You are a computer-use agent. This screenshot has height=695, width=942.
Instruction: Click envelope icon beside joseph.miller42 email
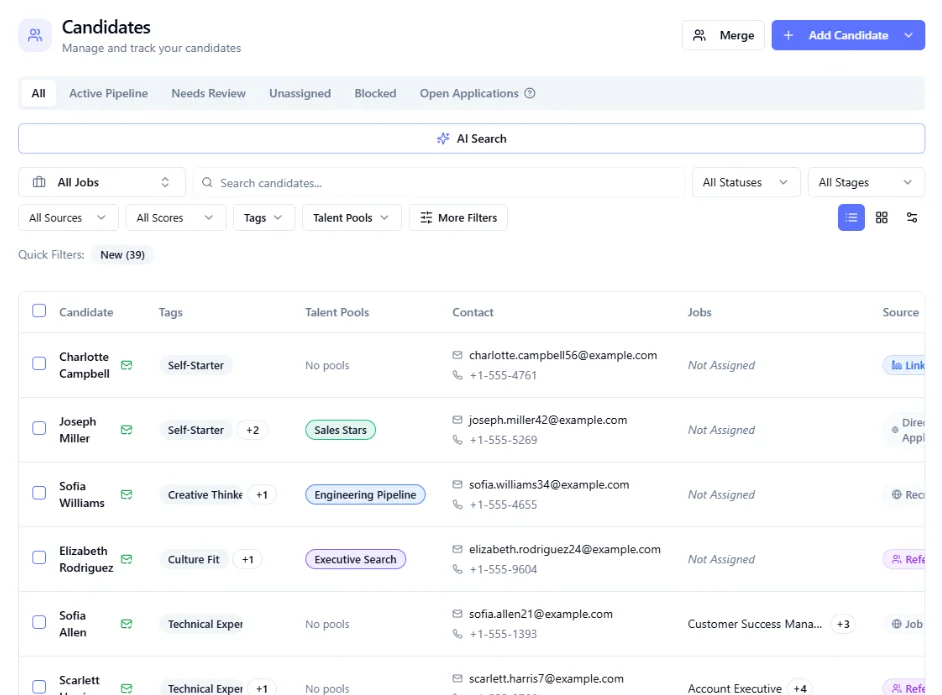pyautogui.click(x=457, y=420)
